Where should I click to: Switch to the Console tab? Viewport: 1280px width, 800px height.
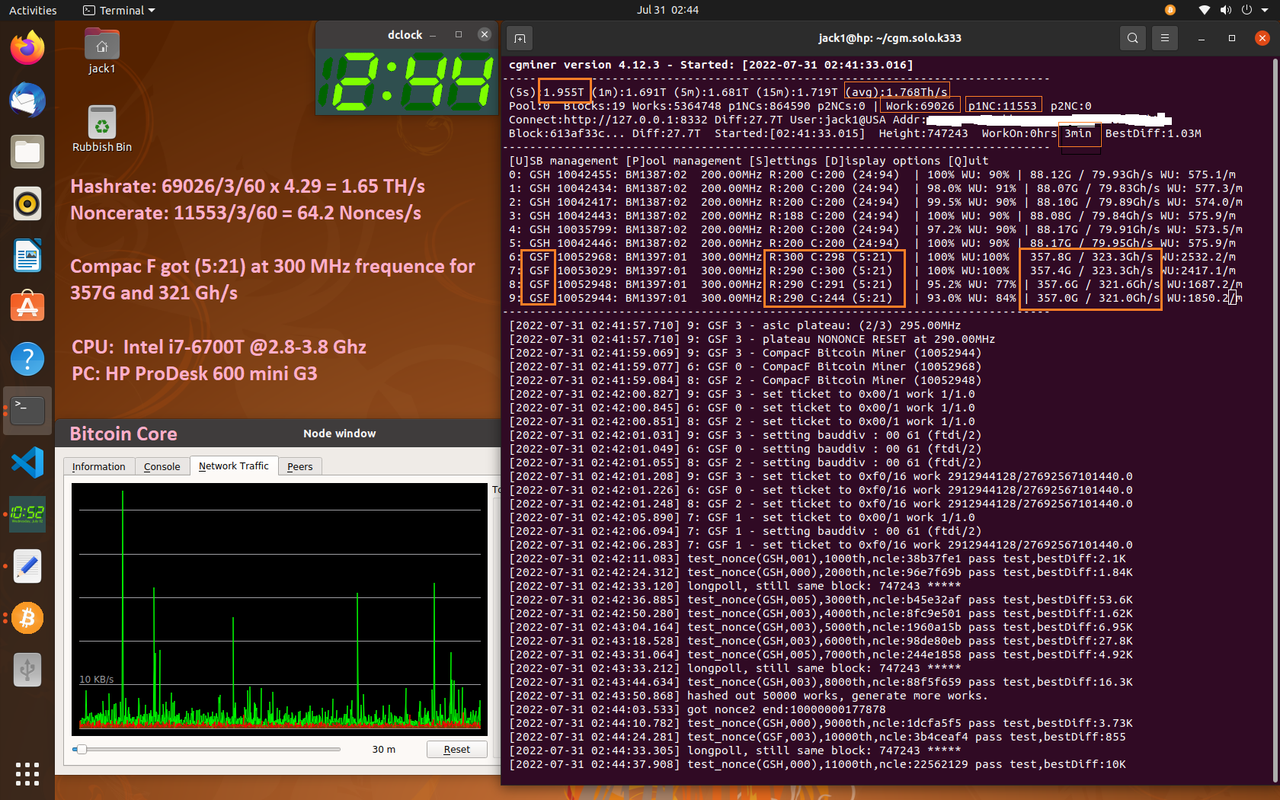(x=162, y=467)
